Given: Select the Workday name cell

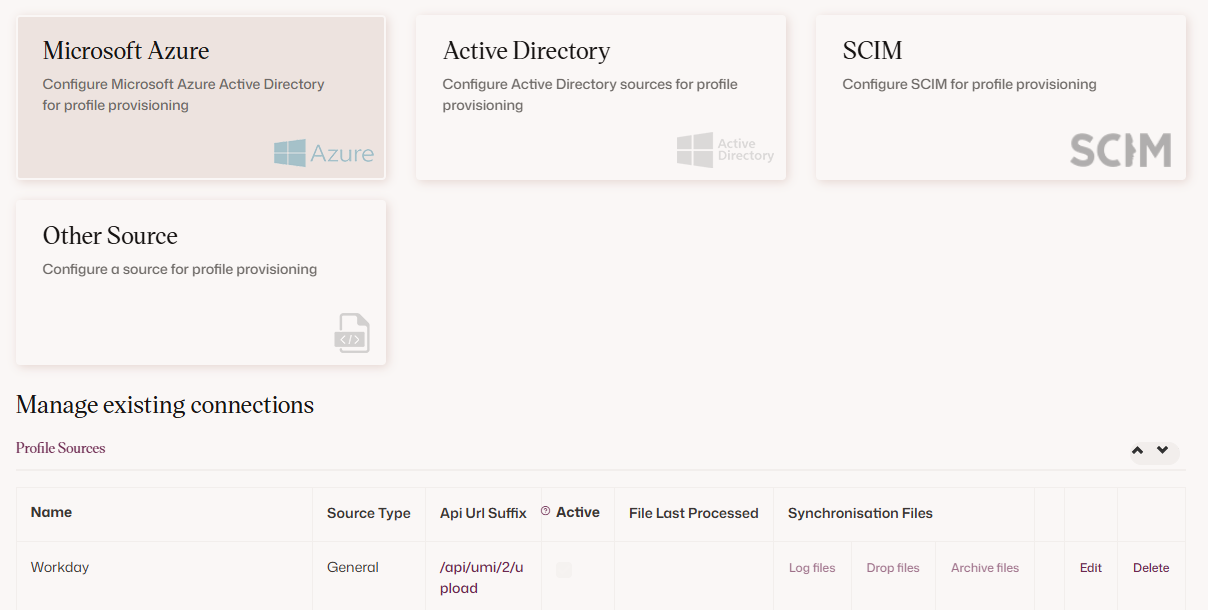Looking at the screenshot, I should pyautogui.click(x=60, y=567).
